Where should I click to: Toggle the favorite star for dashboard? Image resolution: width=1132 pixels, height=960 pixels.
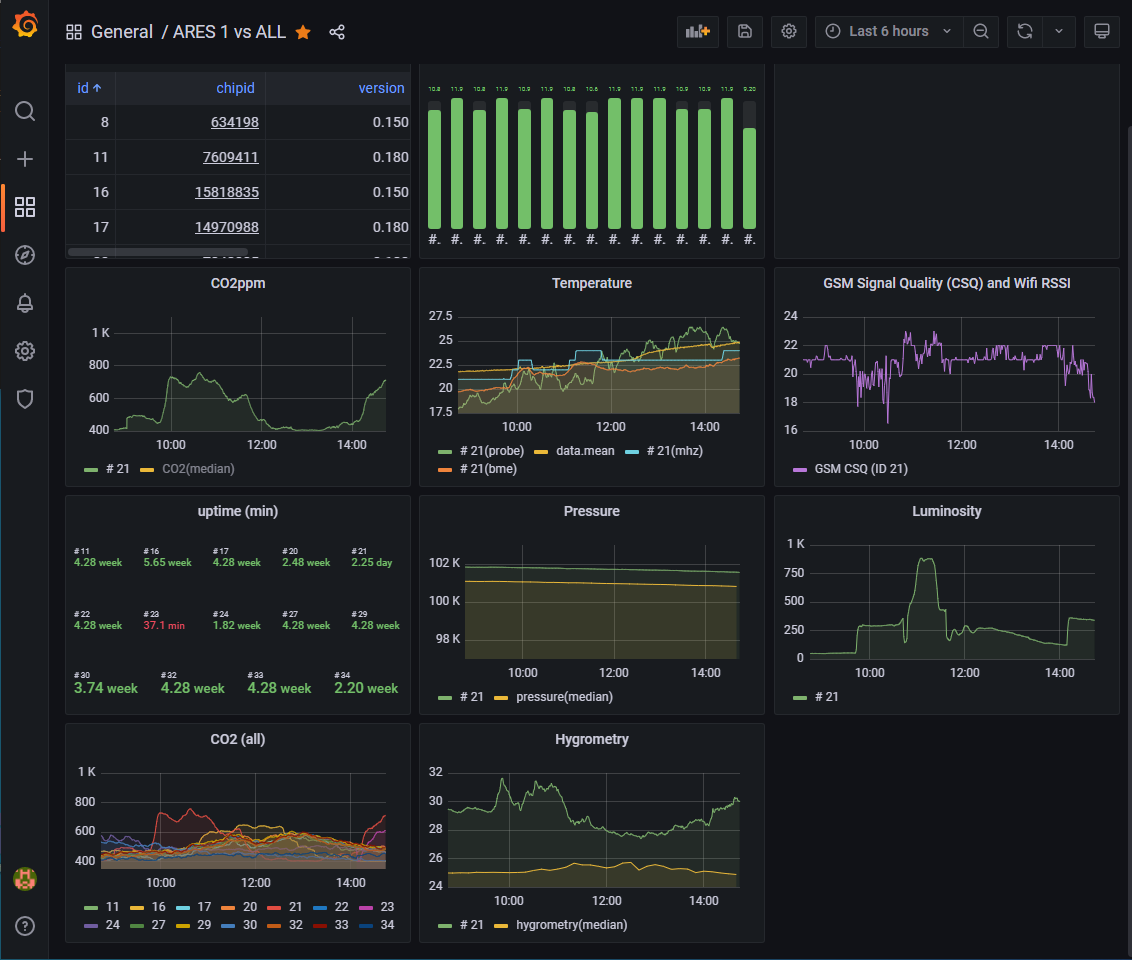click(x=303, y=32)
